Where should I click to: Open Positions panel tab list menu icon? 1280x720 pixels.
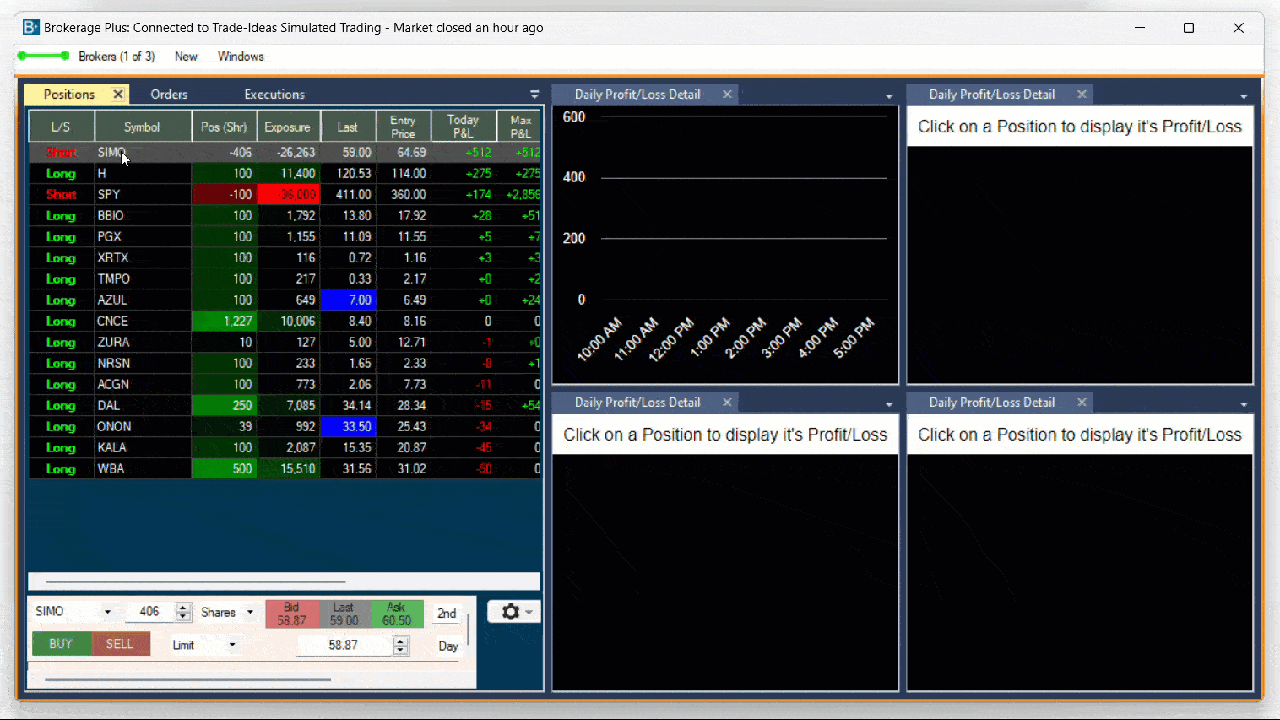pos(534,94)
